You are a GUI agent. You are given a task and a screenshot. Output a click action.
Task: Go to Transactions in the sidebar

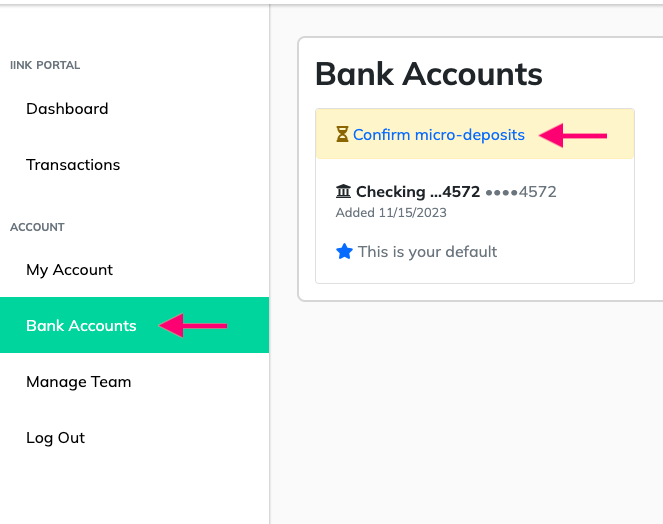coord(73,165)
